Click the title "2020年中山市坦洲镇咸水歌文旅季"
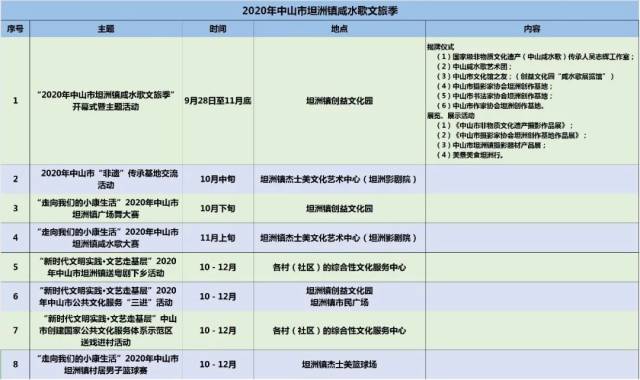Viewport: 640px width, 380px height. 320,11
